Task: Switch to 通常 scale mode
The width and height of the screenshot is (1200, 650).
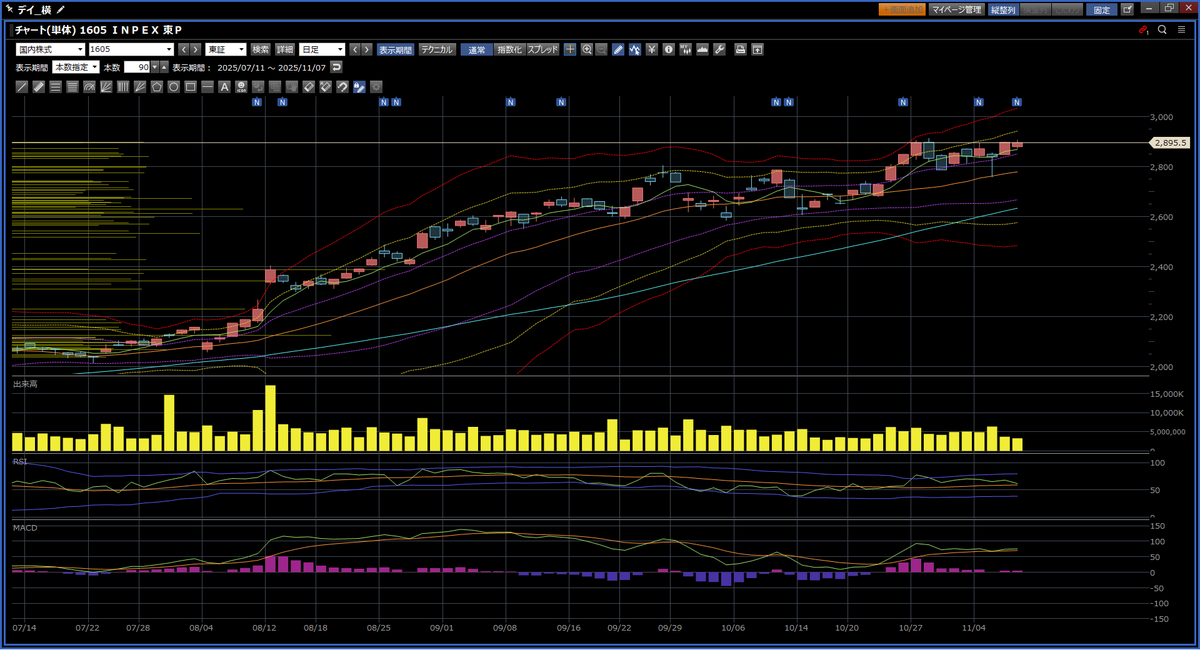Action: [x=477, y=49]
